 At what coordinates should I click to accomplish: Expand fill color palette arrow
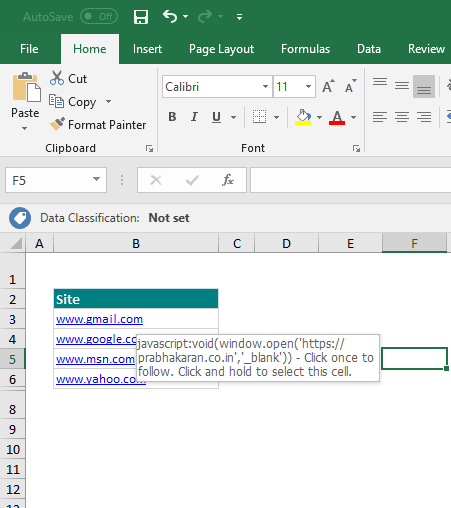click(x=319, y=117)
